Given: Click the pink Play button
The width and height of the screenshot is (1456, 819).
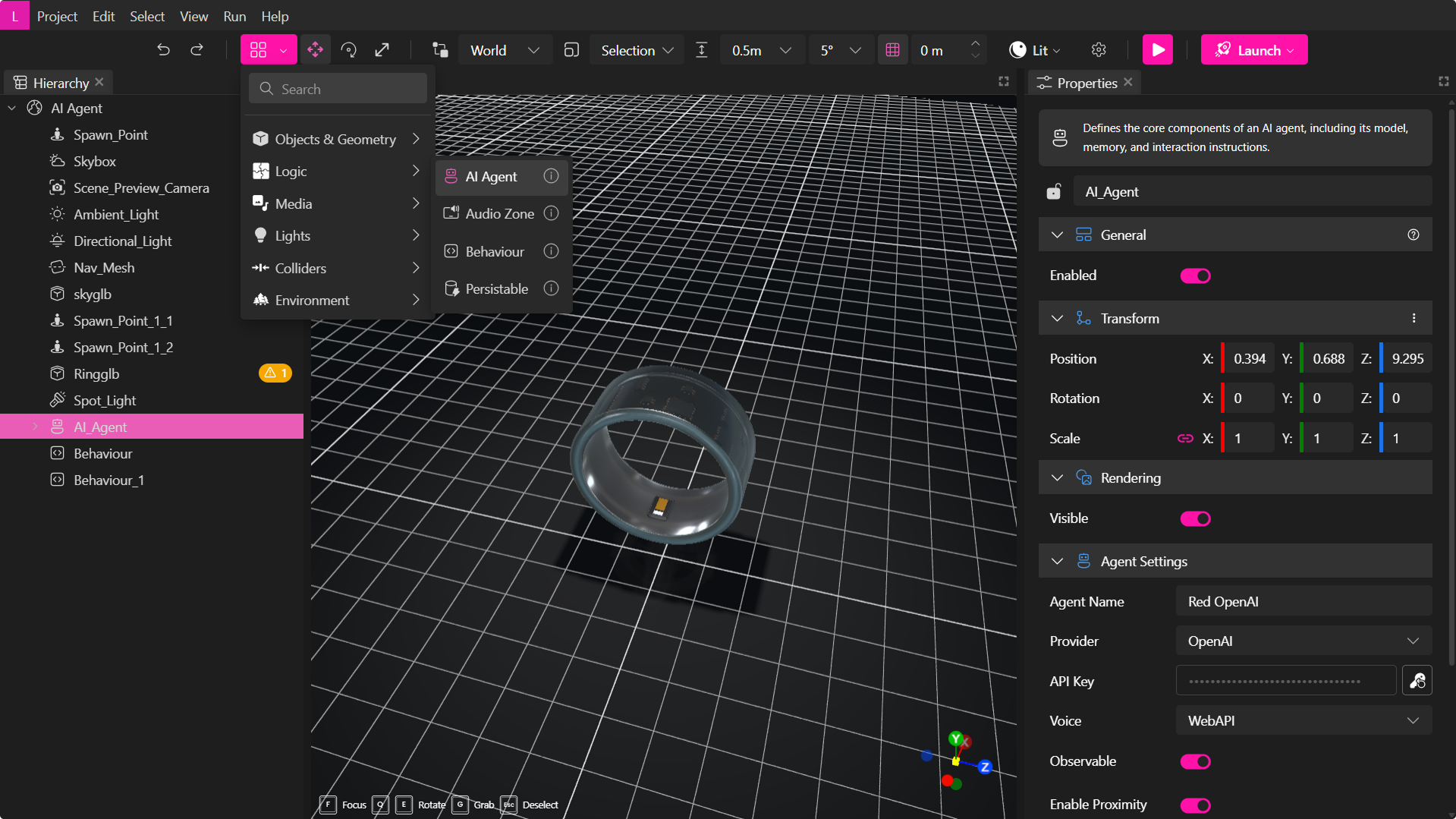Looking at the screenshot, I should coord(1157,49).
